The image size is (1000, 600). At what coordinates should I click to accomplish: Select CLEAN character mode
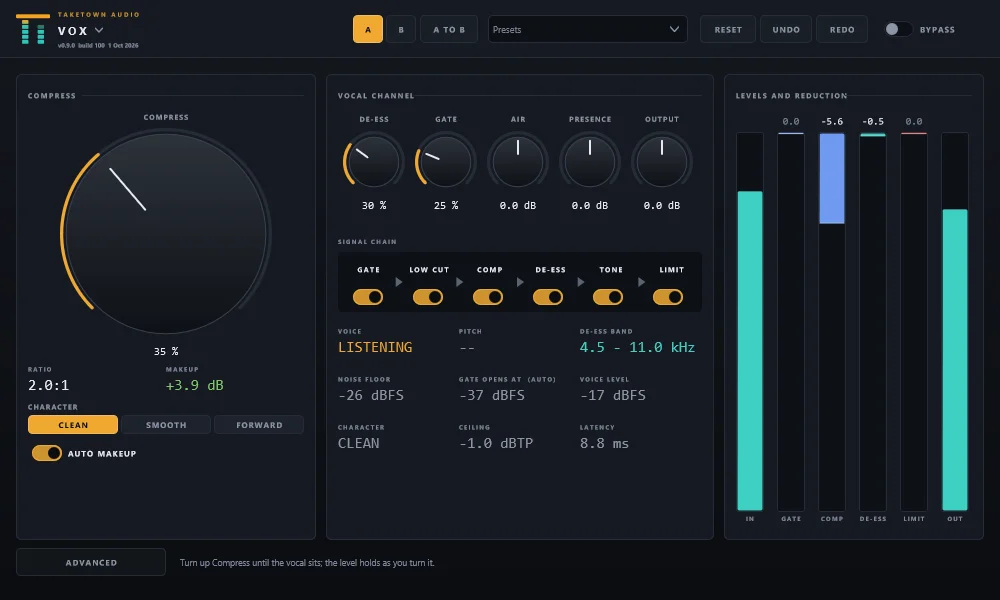pyautogui.click(x=73, y=425)
